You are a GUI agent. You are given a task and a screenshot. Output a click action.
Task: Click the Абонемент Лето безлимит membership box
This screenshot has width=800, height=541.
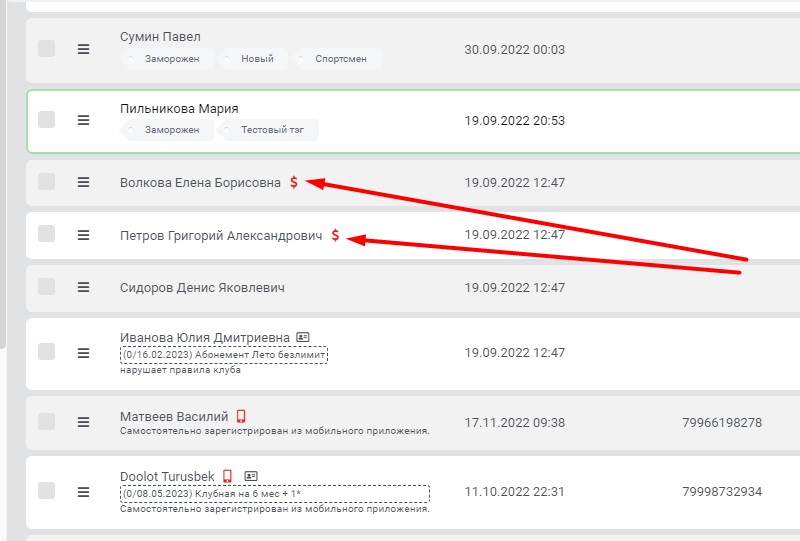click(224, 354)
